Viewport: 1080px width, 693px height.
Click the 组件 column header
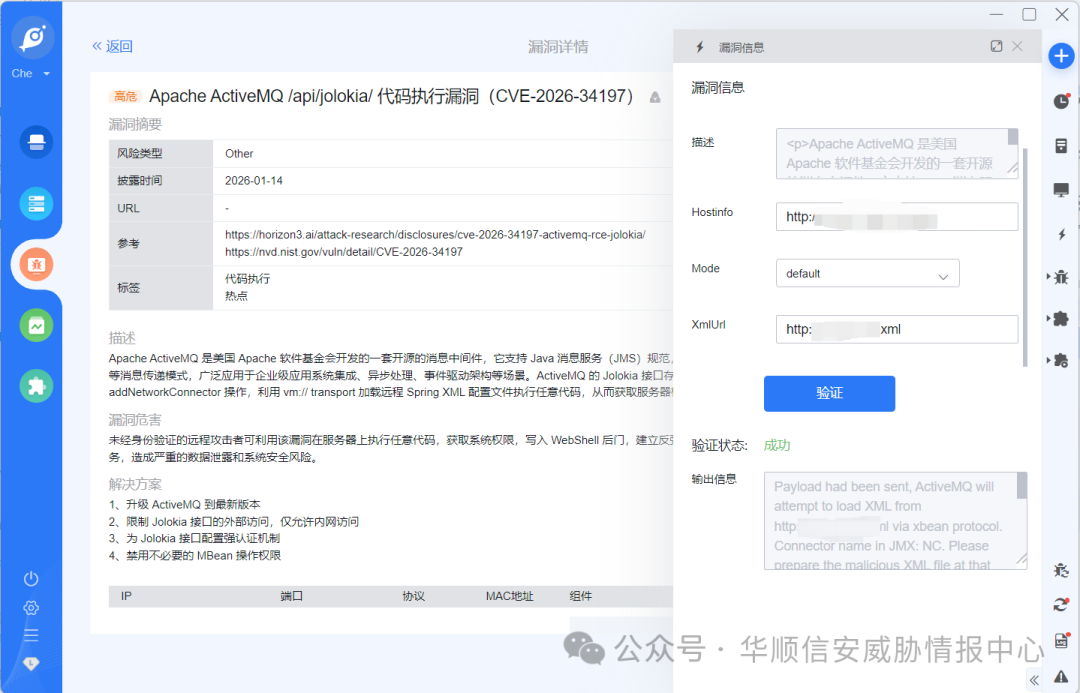[580, 596]
